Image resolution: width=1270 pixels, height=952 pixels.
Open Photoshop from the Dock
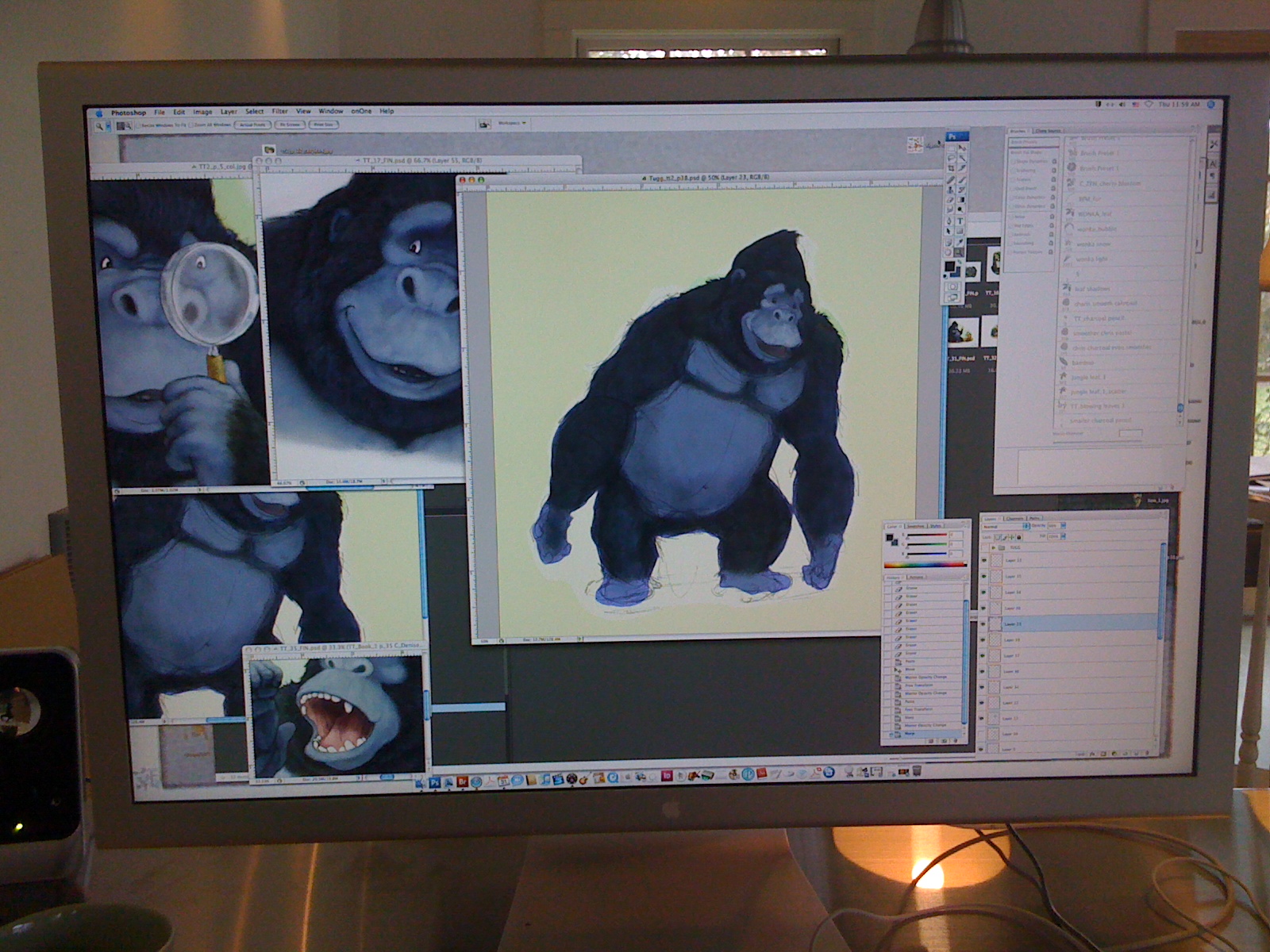(435, 782)
